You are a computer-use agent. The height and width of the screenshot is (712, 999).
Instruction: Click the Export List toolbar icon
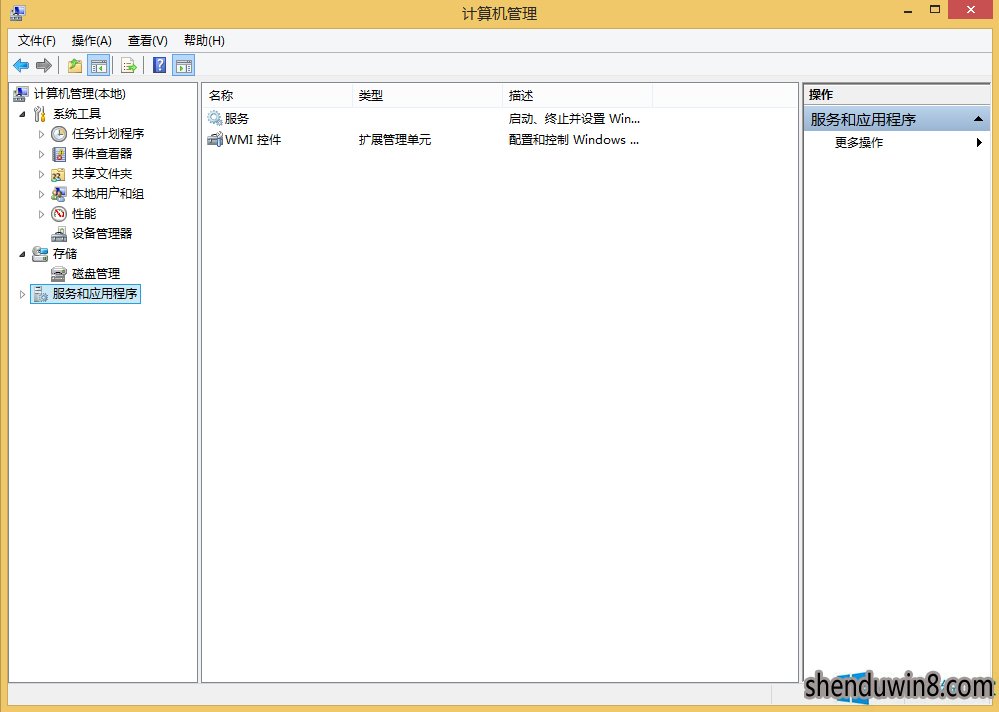point(129,65)
